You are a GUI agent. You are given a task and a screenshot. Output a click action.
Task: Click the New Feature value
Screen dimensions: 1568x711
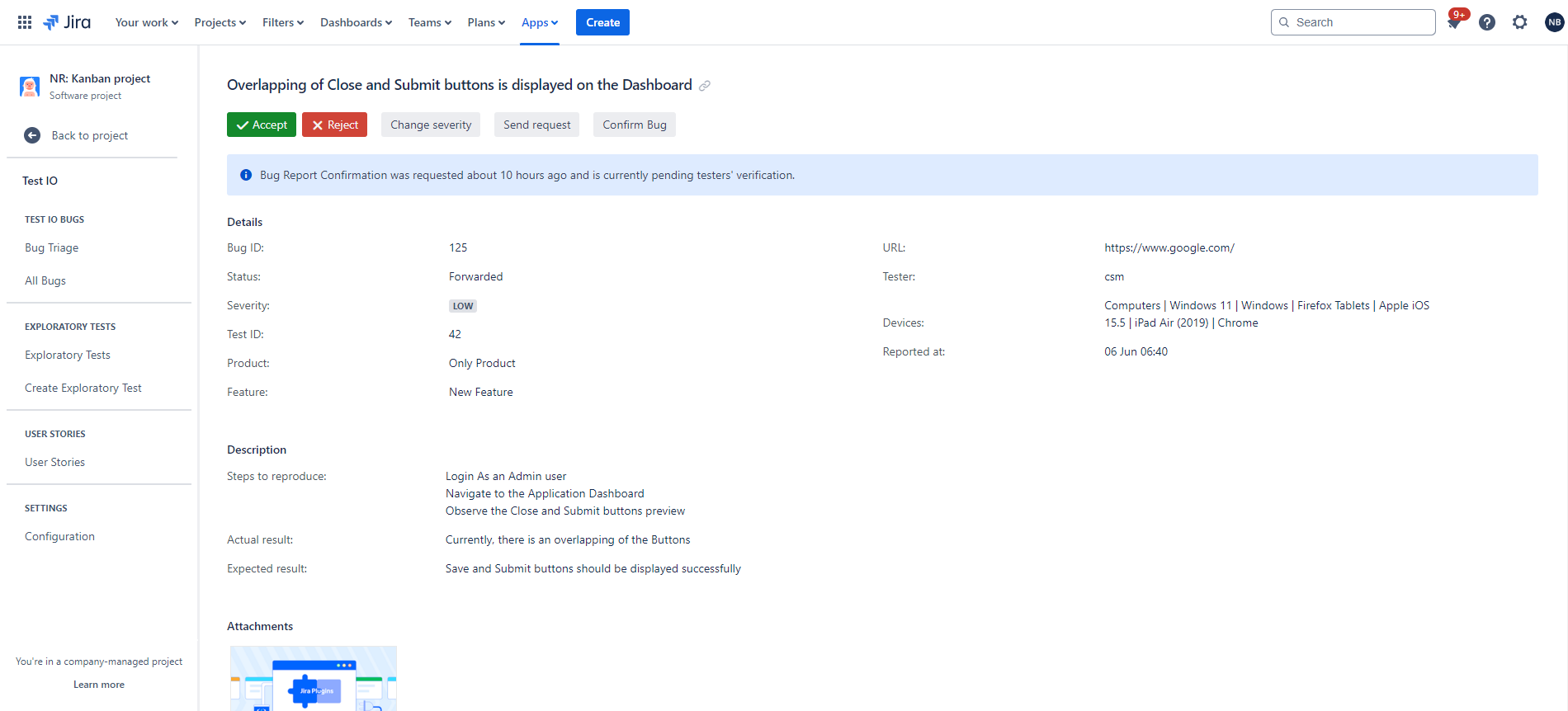(x=481, y=392)
